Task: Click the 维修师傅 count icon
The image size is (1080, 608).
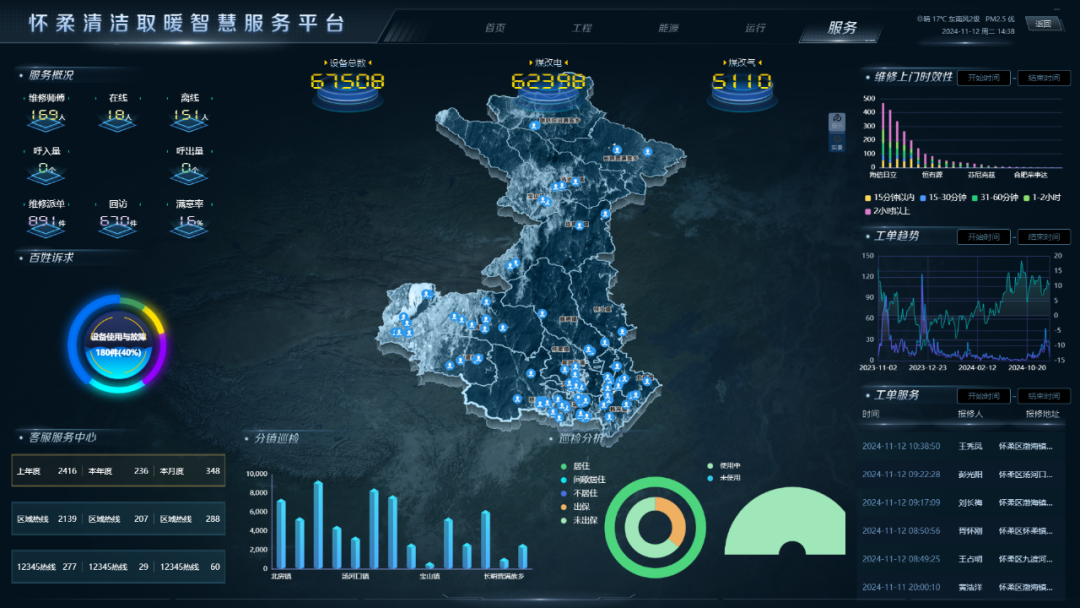Action: pos(47,118)
